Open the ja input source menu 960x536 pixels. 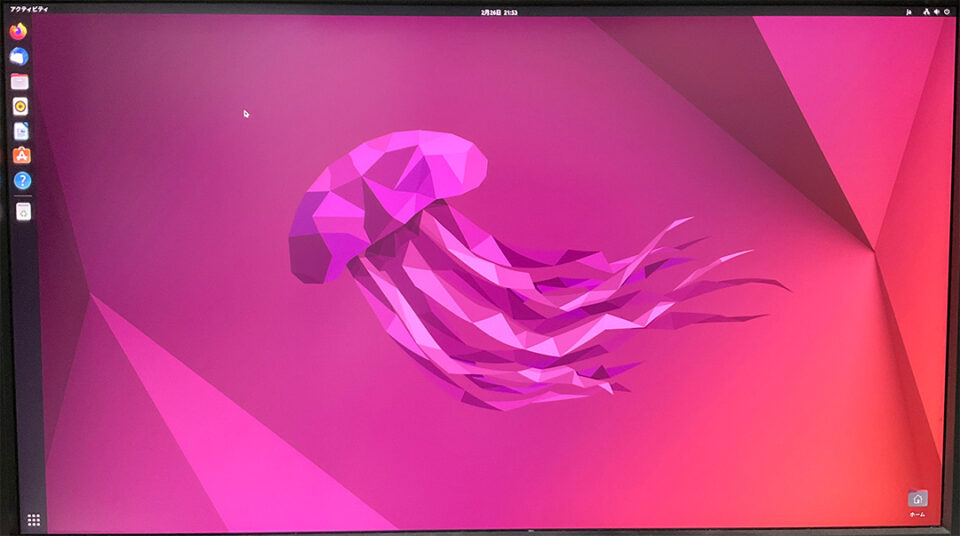[909, 12]
